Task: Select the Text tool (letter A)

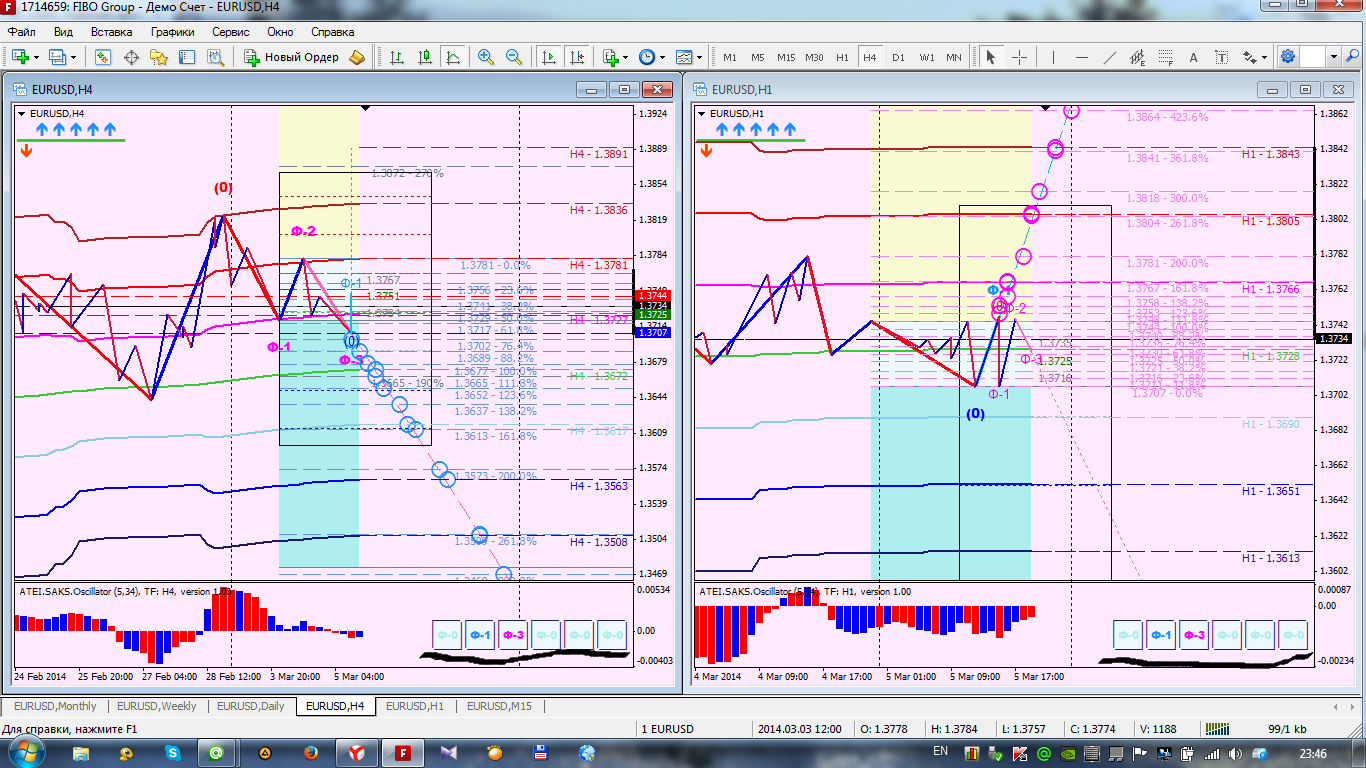Action: click(x=1194, y=57)
